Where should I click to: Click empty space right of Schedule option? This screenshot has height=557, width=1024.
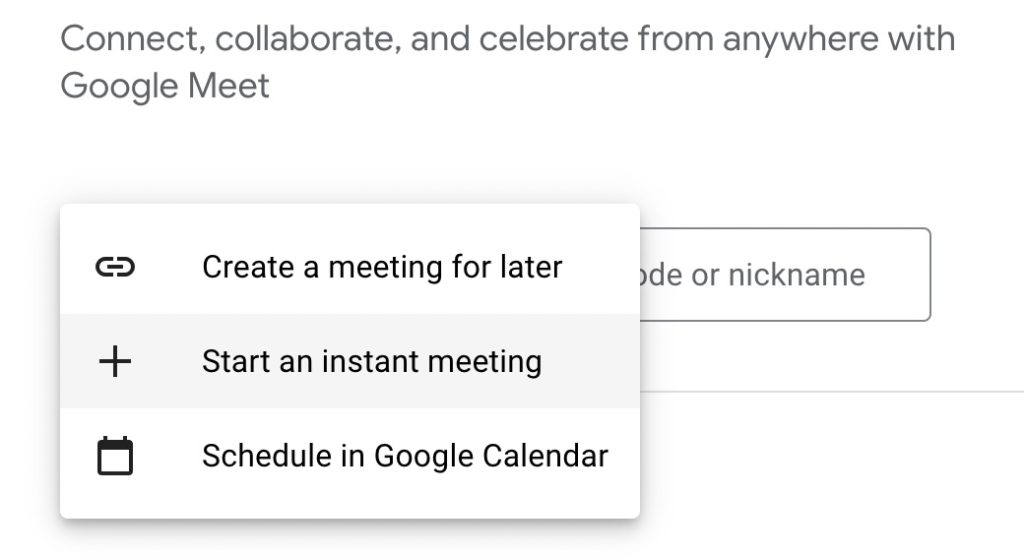click(624, 455)
